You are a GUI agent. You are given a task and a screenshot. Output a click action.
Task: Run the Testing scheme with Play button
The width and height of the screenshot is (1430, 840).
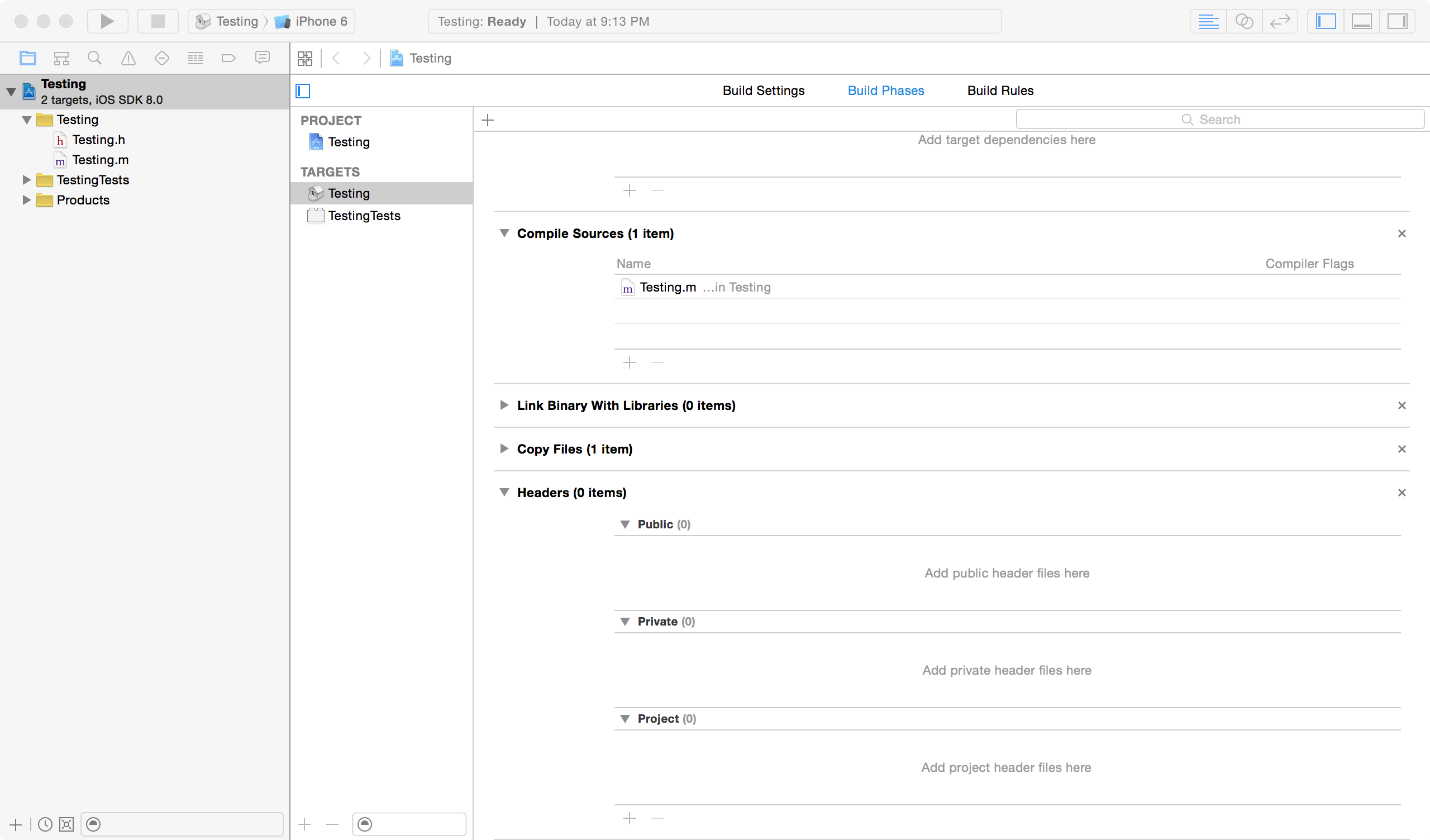coord(107,22)
